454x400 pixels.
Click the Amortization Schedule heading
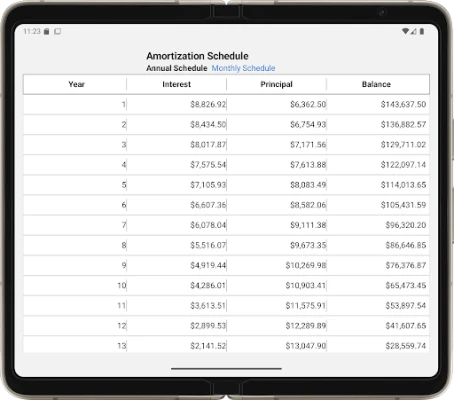(197, 56)
